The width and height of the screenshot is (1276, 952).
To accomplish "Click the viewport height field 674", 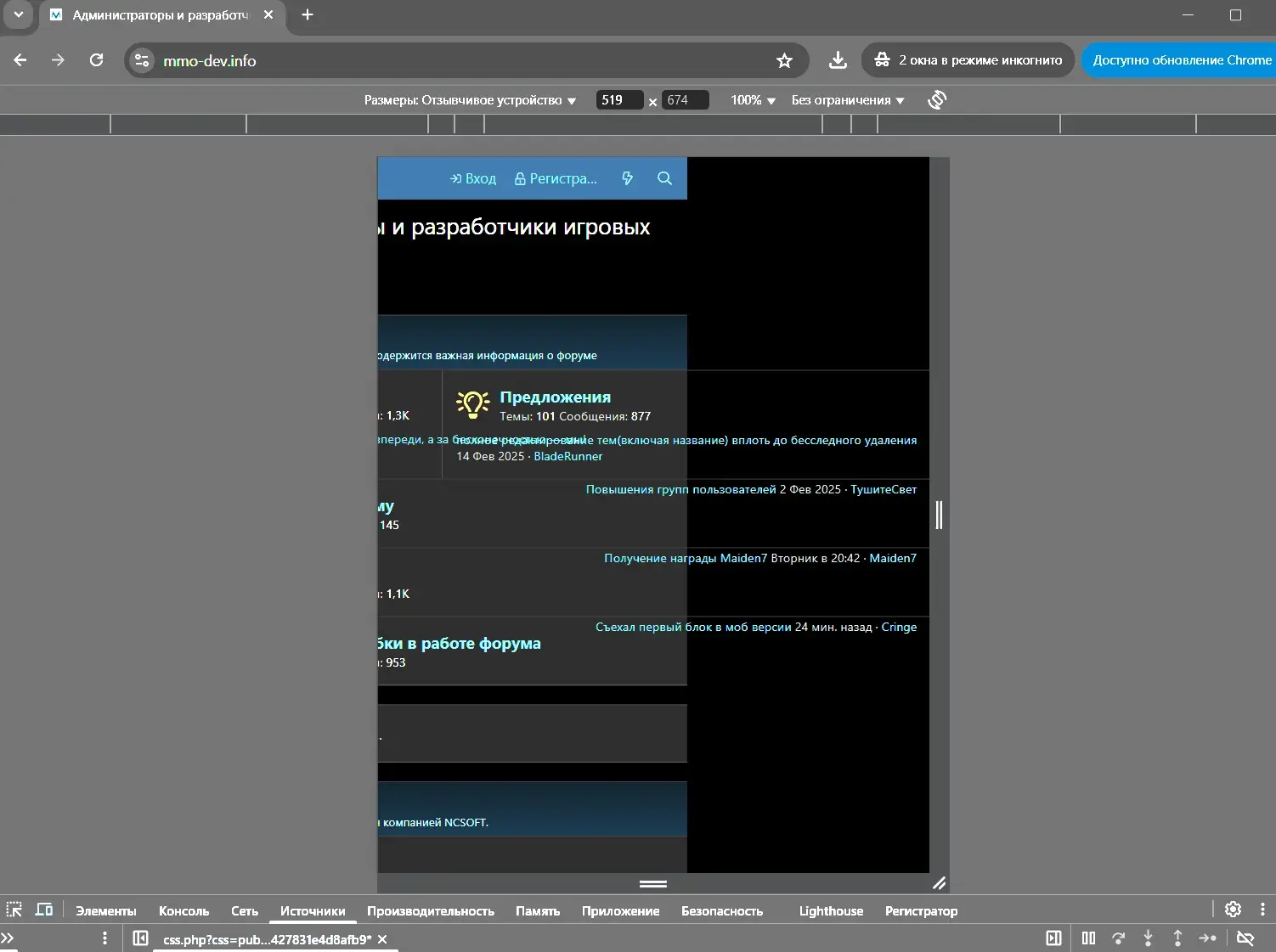I will coord(685,100).
